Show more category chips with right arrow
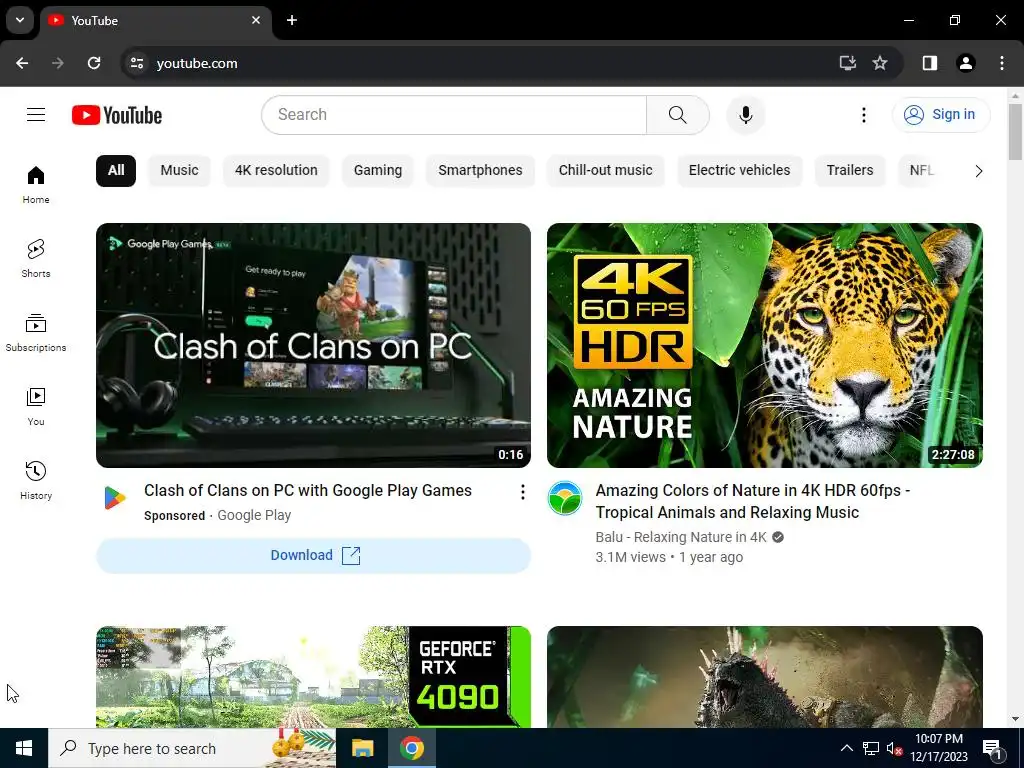Viewport: 1024px width, 768px height. click(978, 171)
